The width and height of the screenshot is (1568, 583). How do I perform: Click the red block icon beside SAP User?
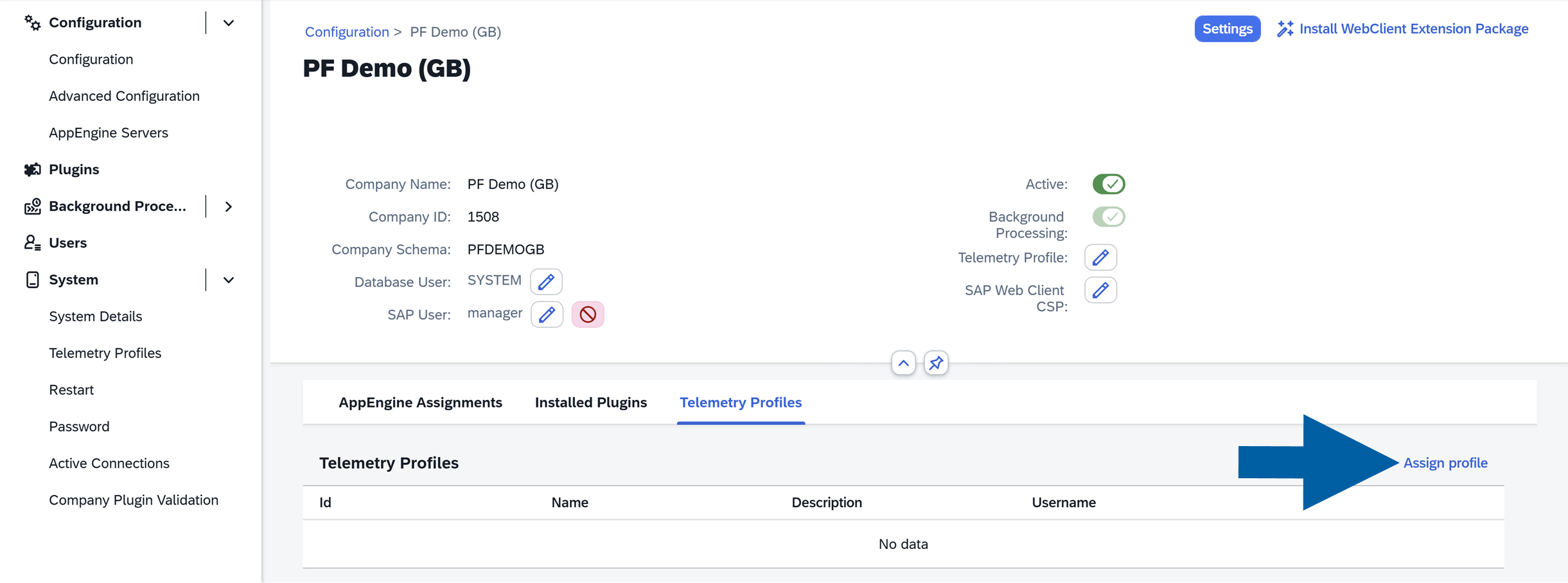tap(588, 314)
